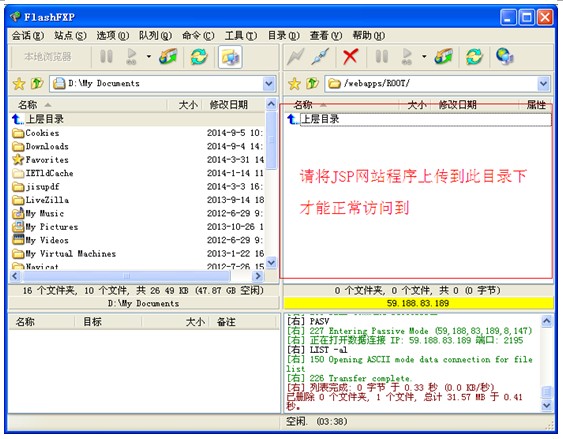563x439 pixels.
Task: Click the connect lightning icon
Action: click(295, 57)
